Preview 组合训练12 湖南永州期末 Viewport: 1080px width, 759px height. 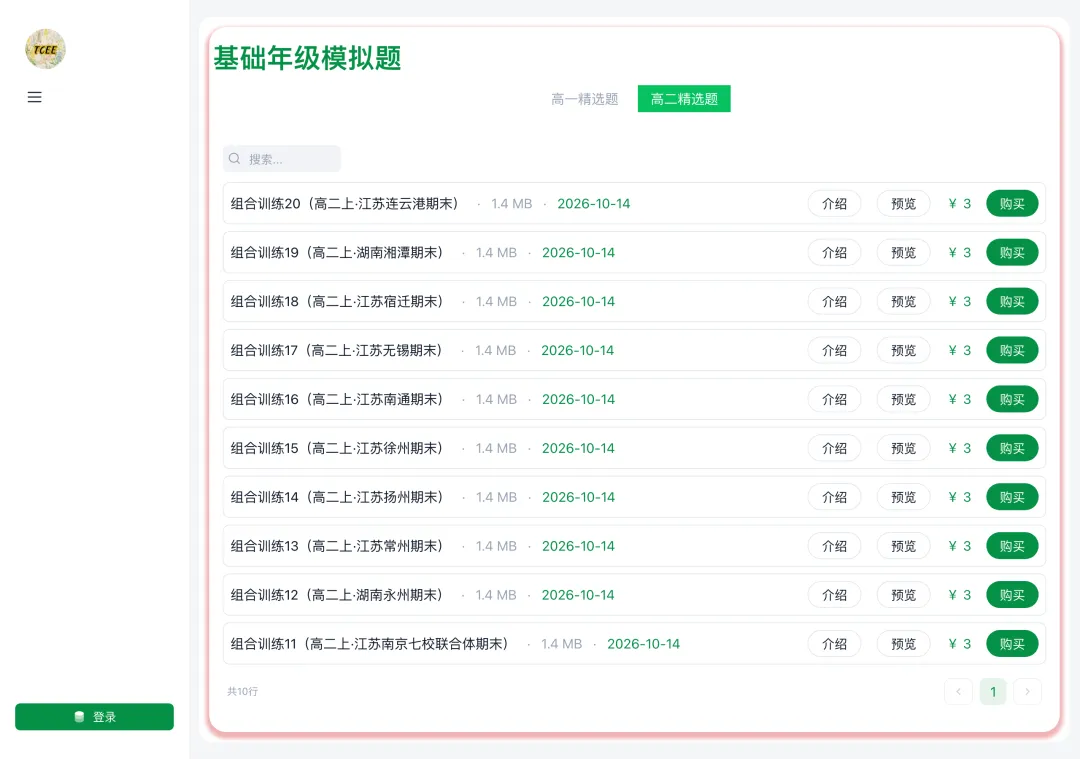(903, 594)
